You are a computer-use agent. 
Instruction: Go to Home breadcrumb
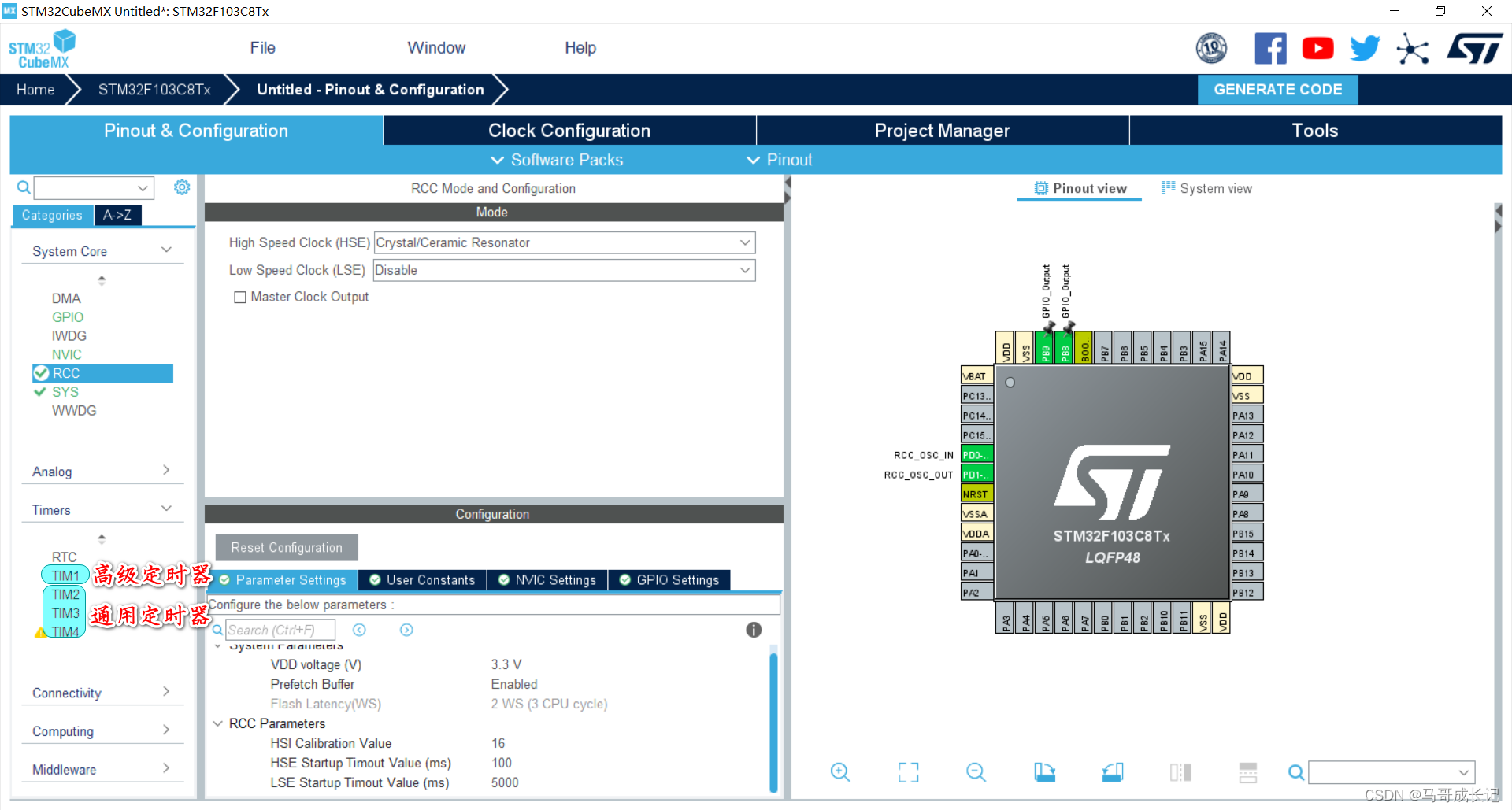click(x=35, y=90)
